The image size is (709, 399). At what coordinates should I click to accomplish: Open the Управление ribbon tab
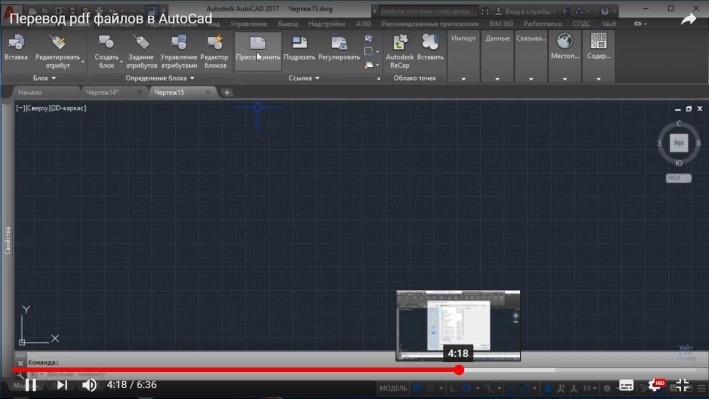click(248, 24)
